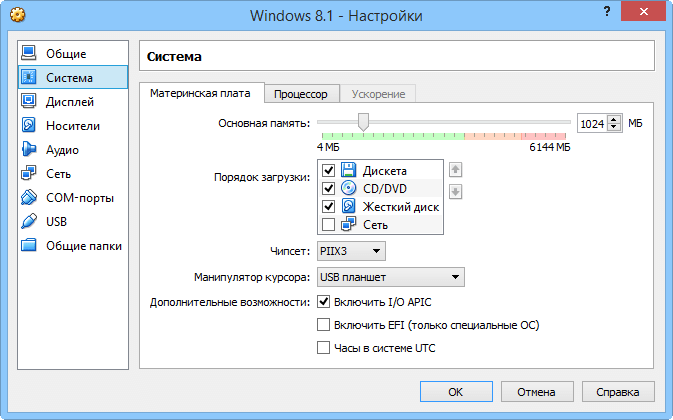This screenshot has height=420, width=673.
Task: Open Общие папки settings category
Action: click(73, 245)
